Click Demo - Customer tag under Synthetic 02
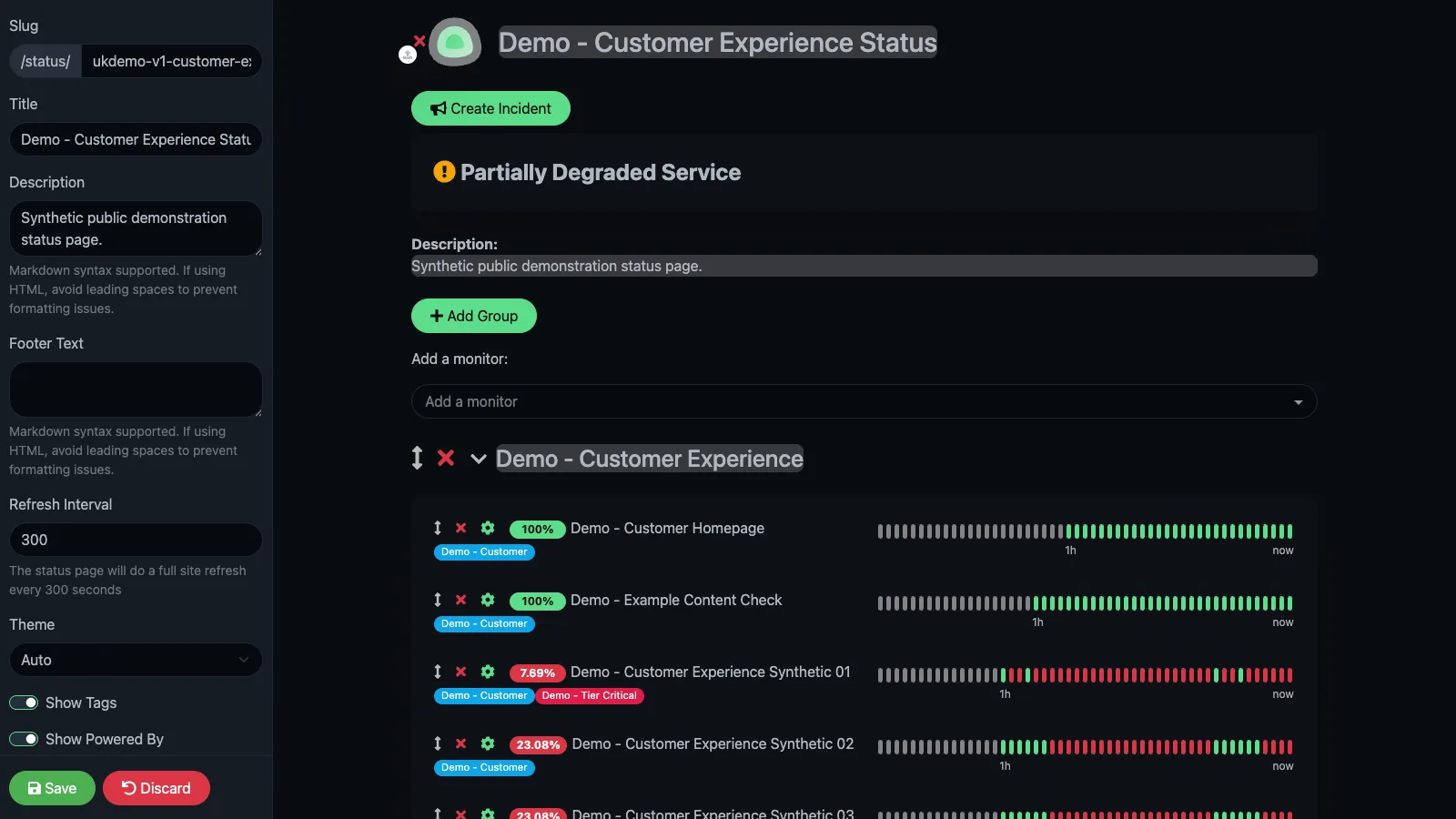This screenshot has width=1456, height=819. (484, 767)
